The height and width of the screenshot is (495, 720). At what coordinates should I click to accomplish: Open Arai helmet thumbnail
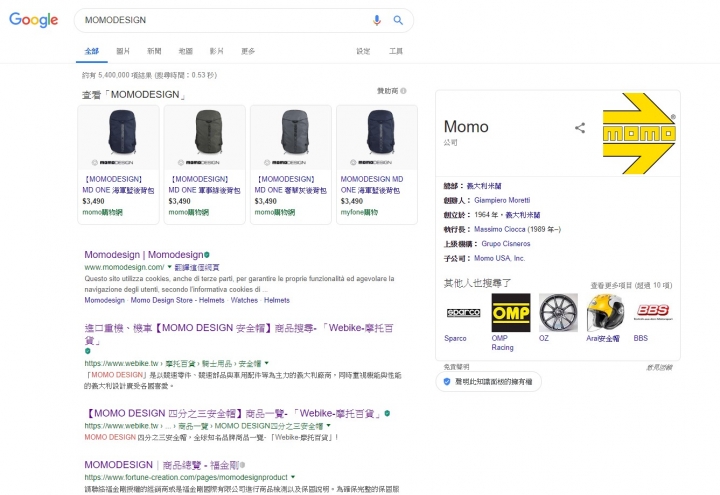pyautogui.click(x=606, y=313)
